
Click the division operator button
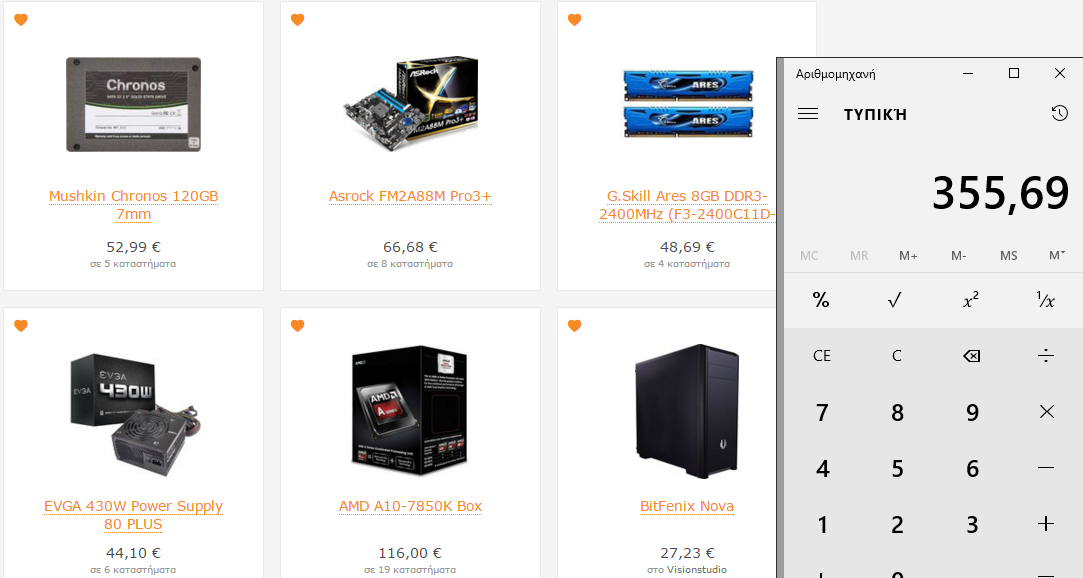point(1046,356)
